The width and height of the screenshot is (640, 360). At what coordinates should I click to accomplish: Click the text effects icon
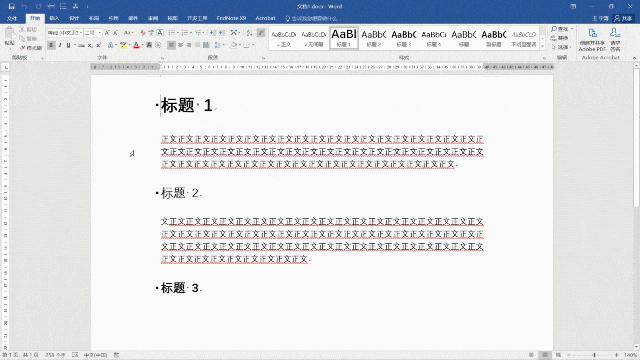(110, 45)
